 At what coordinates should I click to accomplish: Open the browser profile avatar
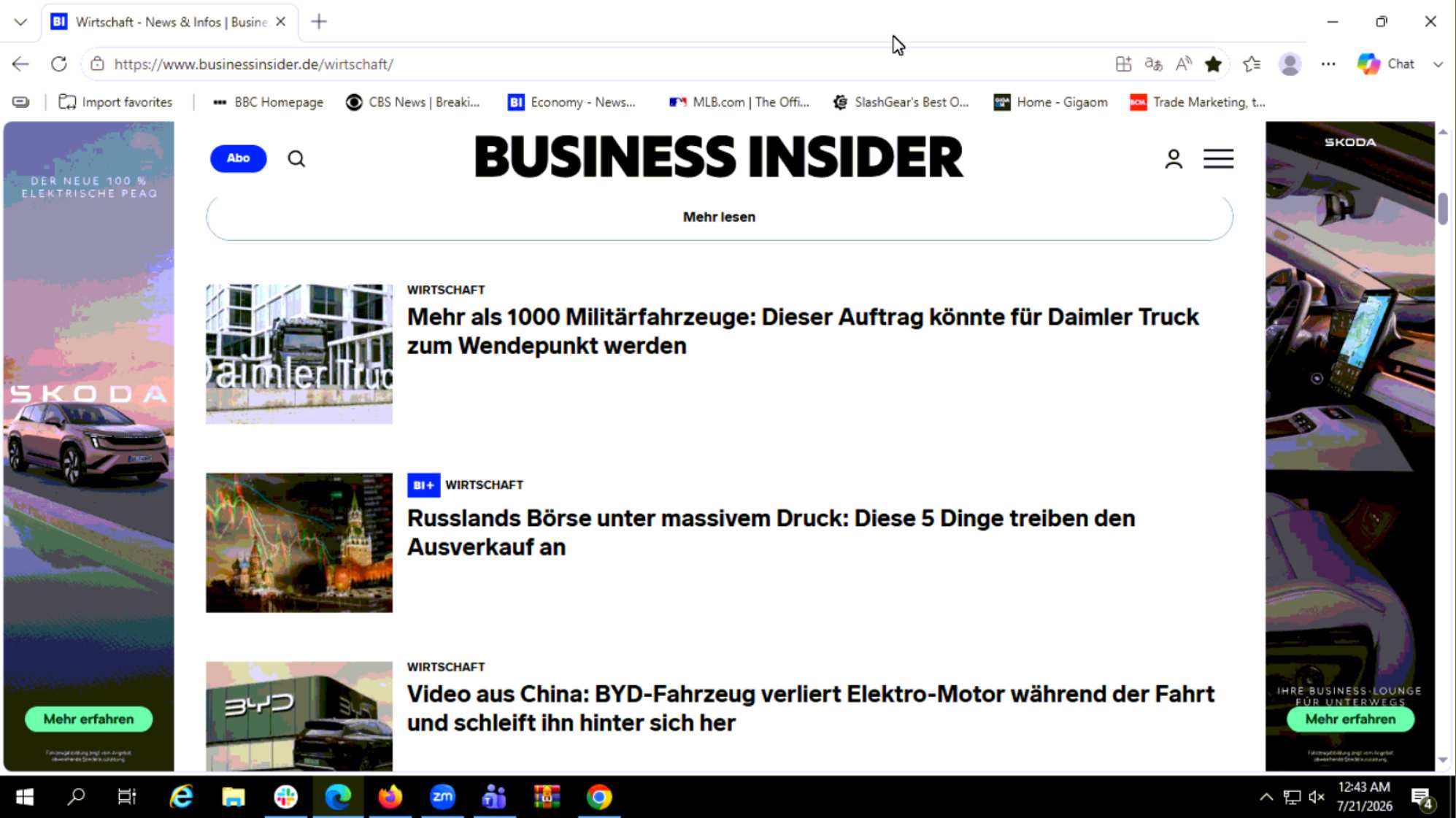1290,64
